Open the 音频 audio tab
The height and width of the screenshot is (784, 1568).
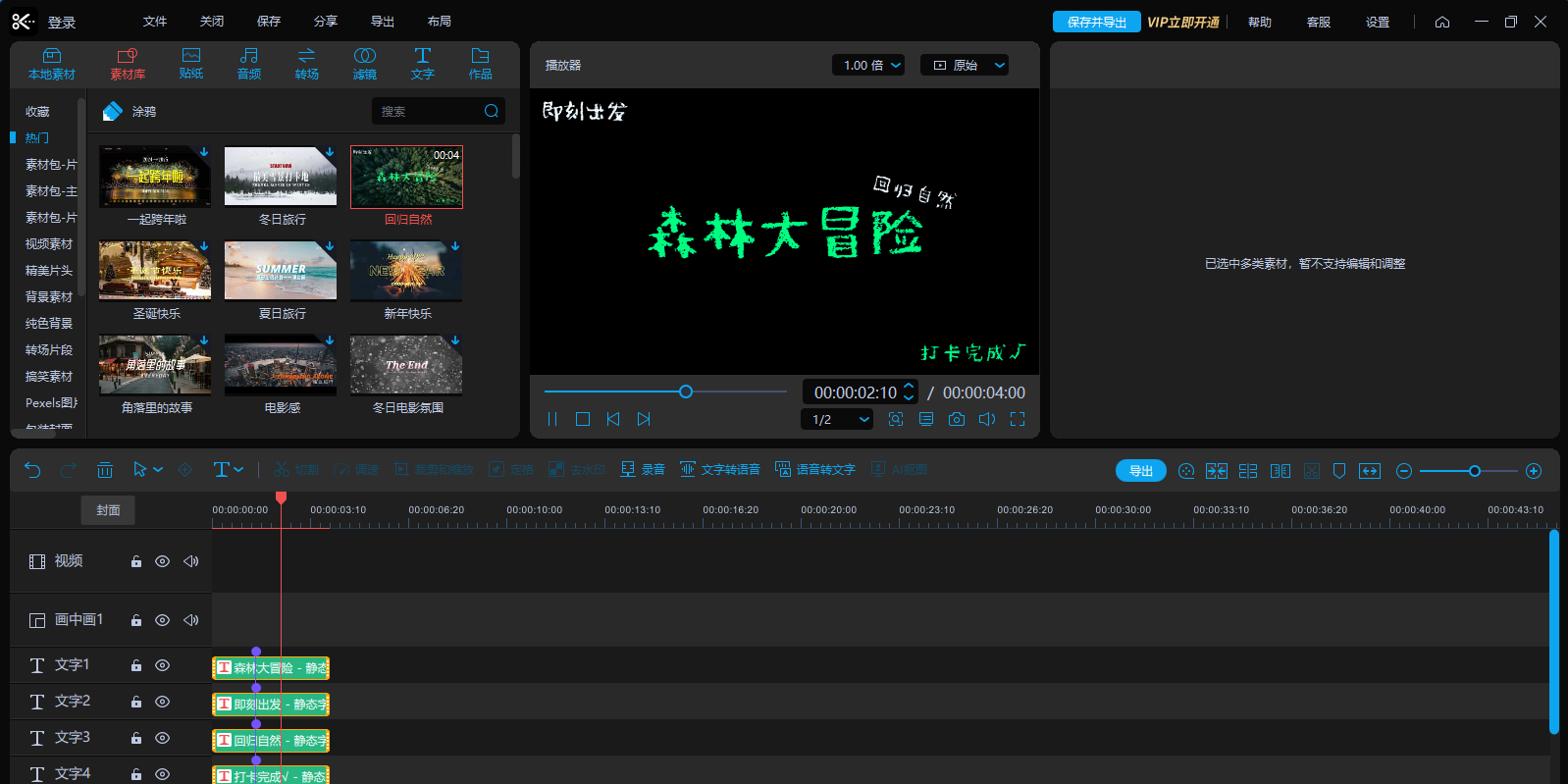249,64
